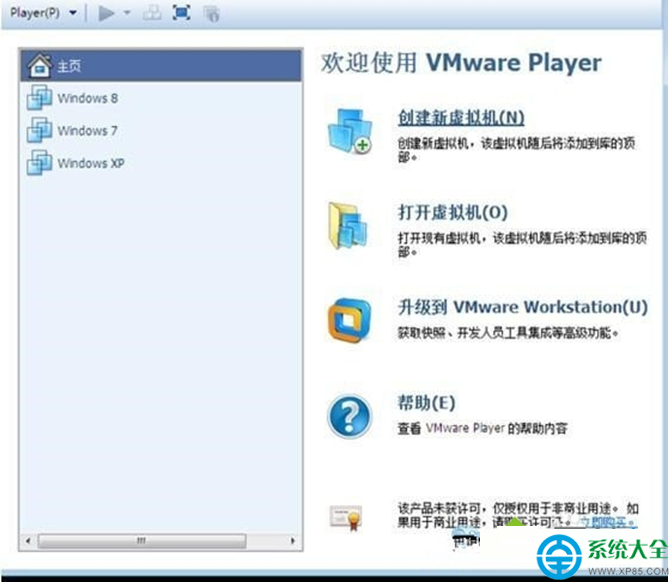Click the license certificate icon
Image resolution: width=671 pixels, height=582 pixels.
(x=346, y=517)
